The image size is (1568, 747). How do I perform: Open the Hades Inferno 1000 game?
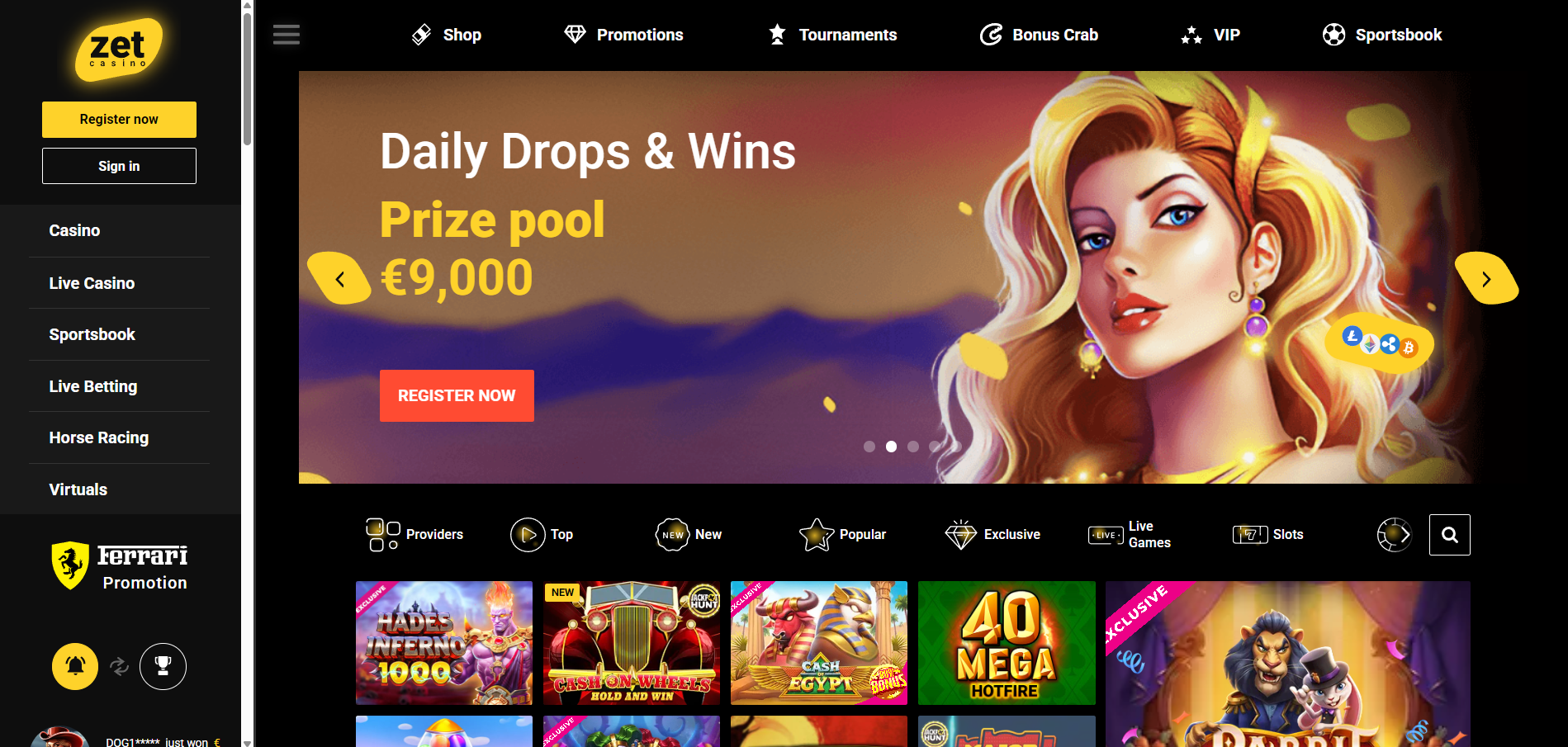click(444, 643)
